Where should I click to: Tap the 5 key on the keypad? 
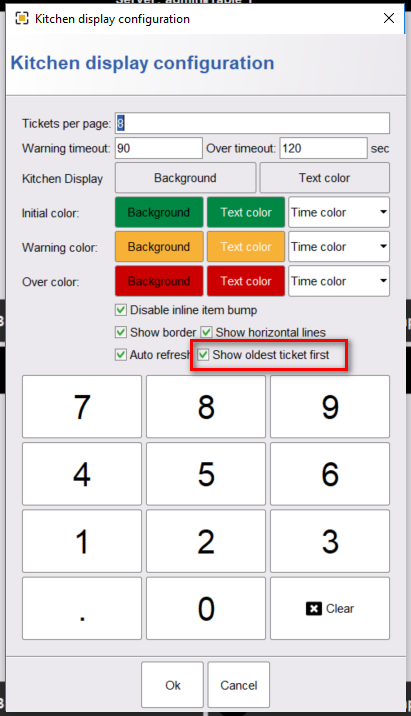coord(206,474)
